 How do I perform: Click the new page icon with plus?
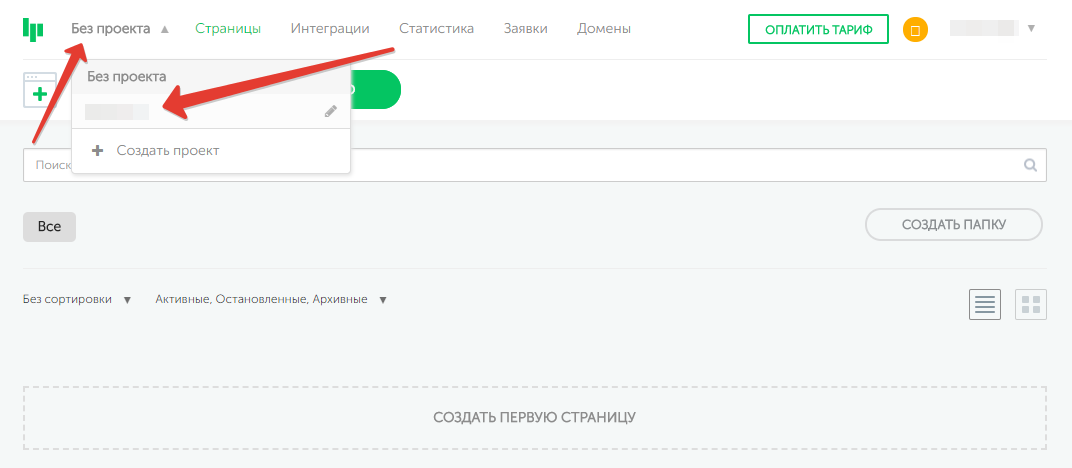pyautogui.click(x=38, y=90)
